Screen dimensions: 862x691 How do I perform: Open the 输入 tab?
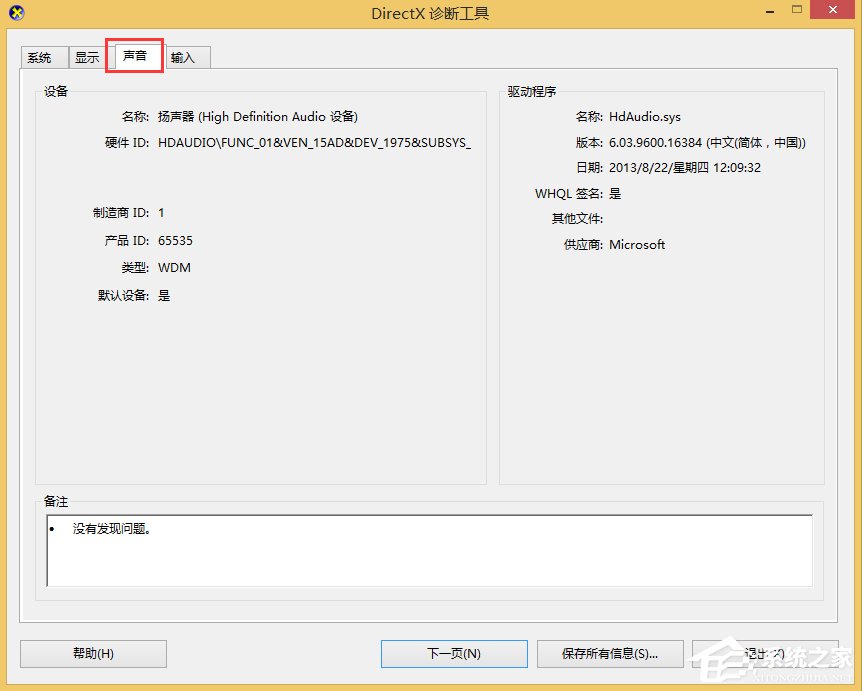point(186,57)
